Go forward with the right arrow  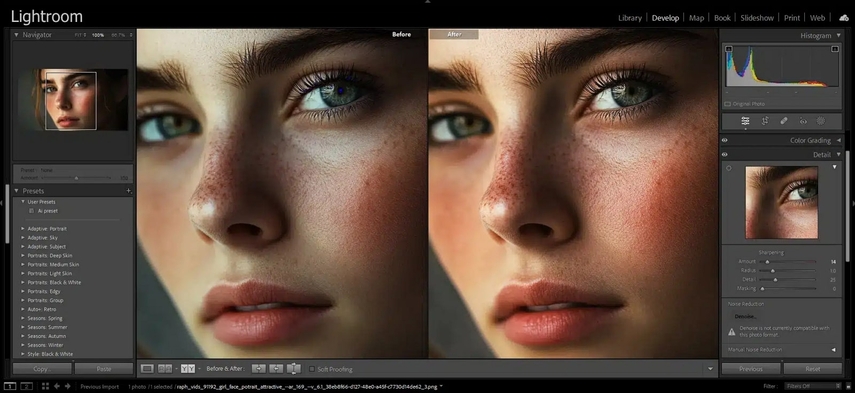tap(68, 386)
